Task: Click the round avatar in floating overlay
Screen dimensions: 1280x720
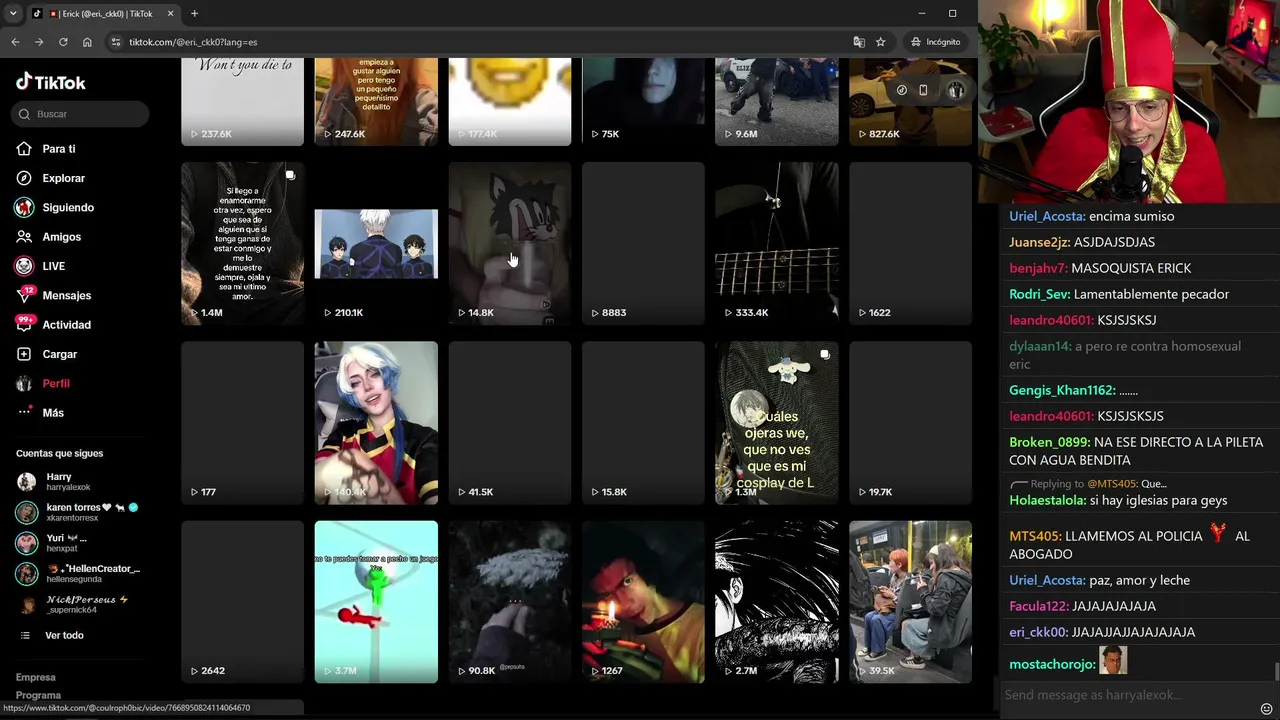Action: [956, 90]
